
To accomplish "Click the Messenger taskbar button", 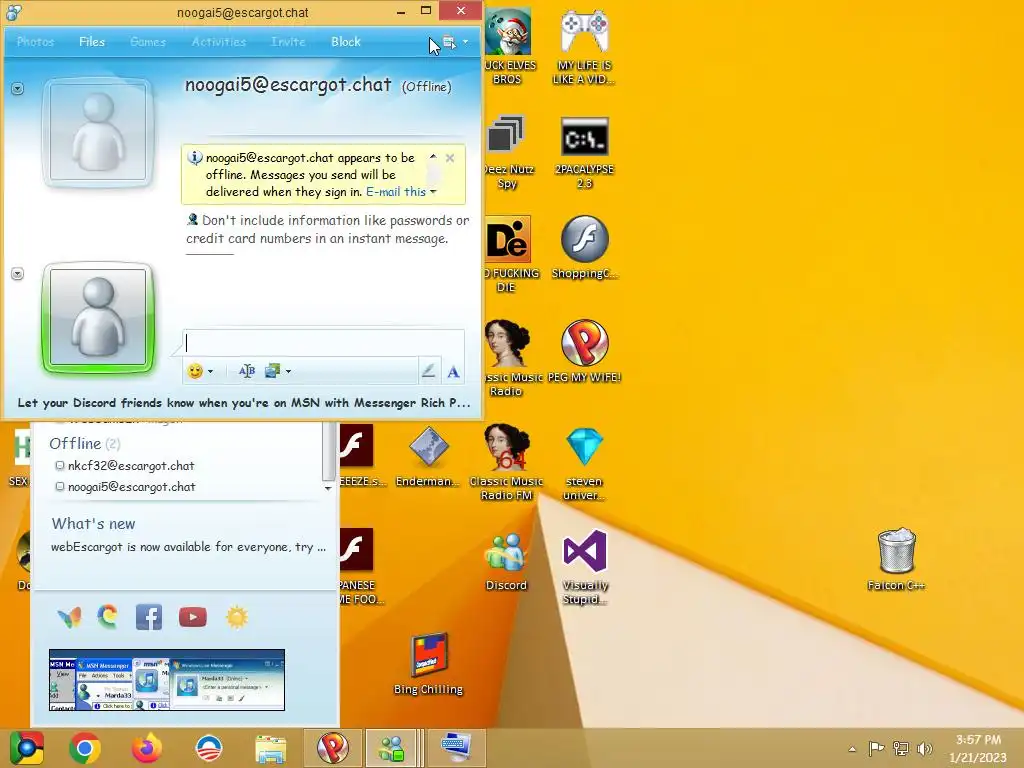I will click(392, 748).
